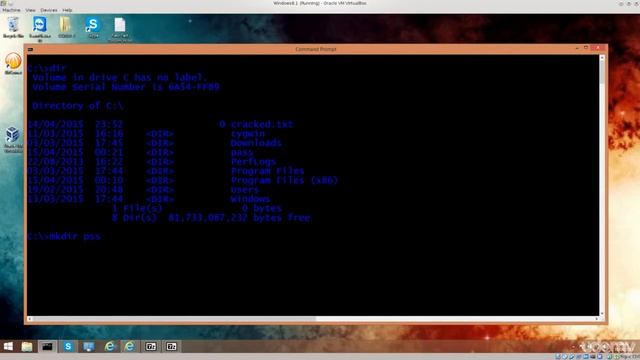The width and height of the screenshot is (640, 360).
Task: Open the Command Prompt window system menu icon
Action: 30,49
